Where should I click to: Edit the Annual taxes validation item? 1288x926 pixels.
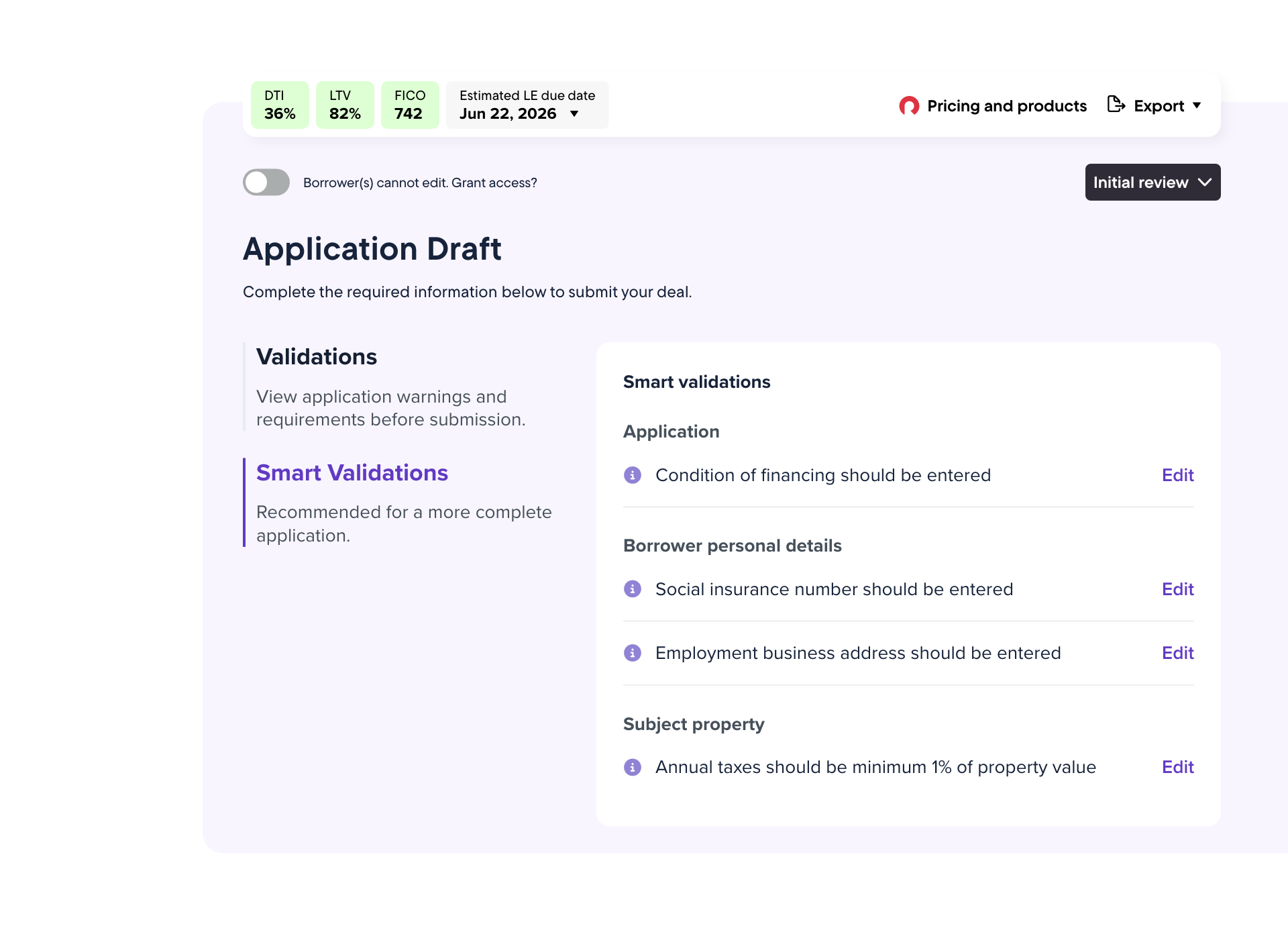[x=1177, y=767]
